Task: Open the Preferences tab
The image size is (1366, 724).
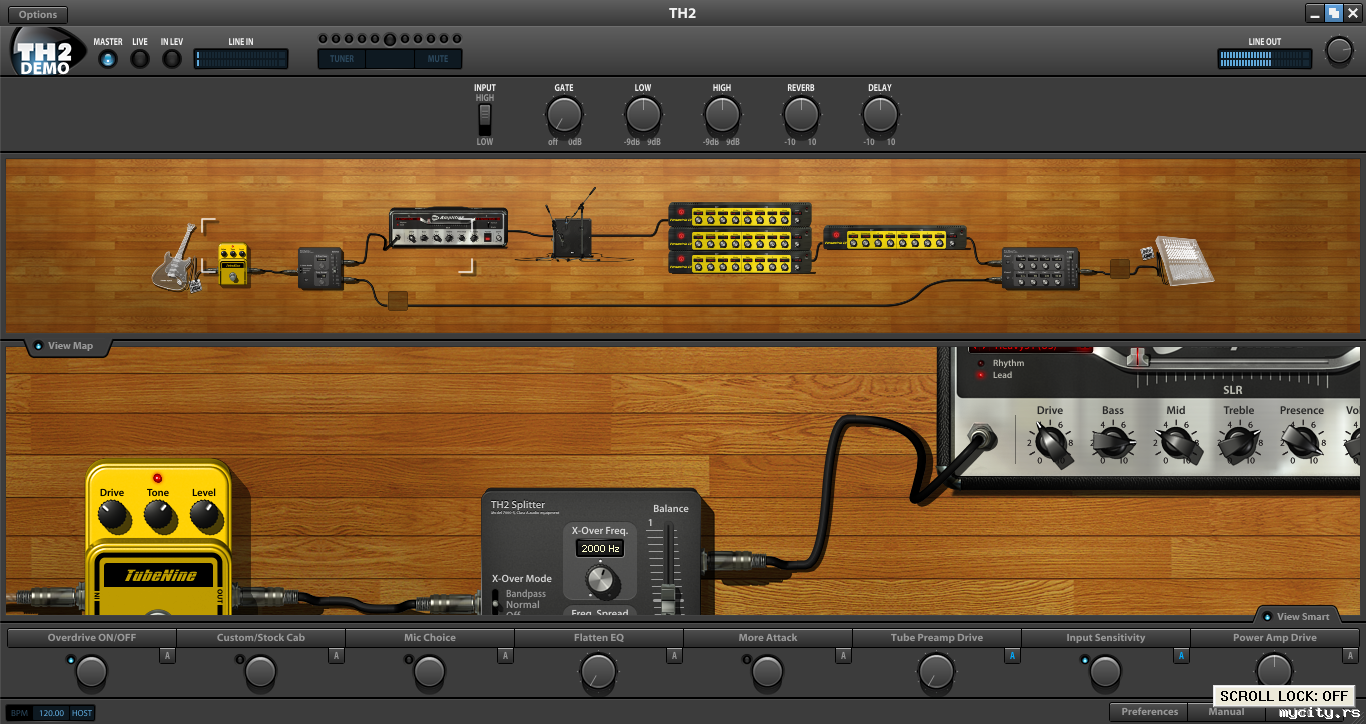Action: (1149, 712)
